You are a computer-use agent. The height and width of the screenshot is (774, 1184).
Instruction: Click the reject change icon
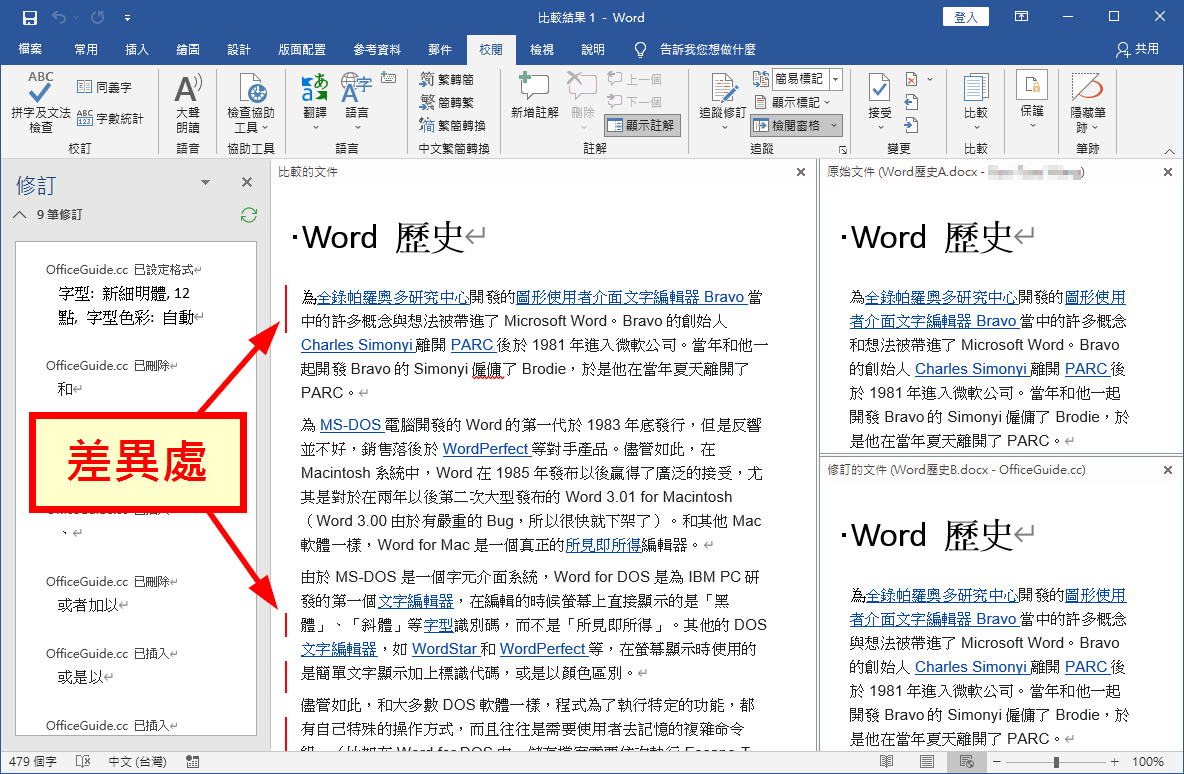911,79
